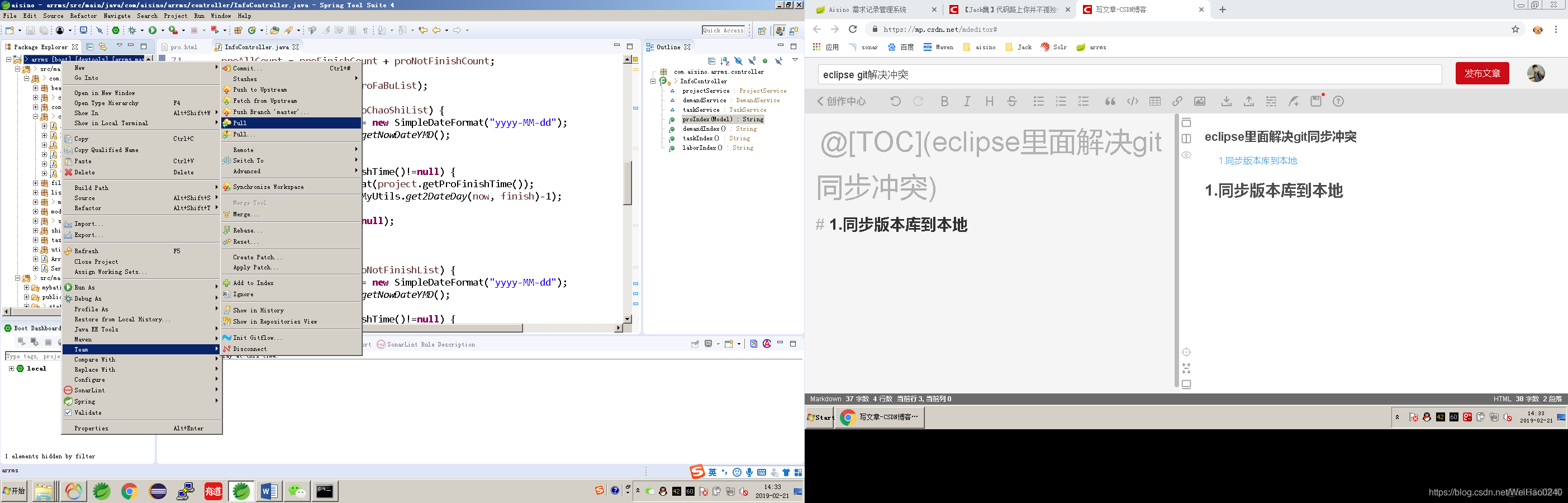Expand the Remote submenu

(x=291, y=150)
